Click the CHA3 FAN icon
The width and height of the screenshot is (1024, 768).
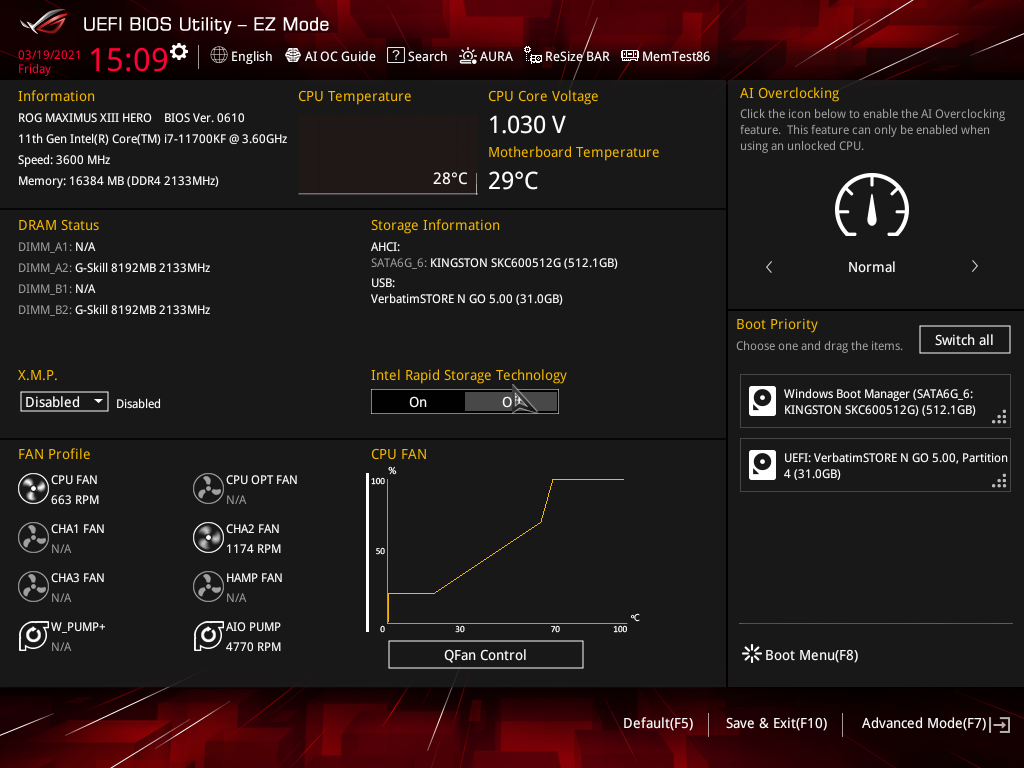coord(33,586)
